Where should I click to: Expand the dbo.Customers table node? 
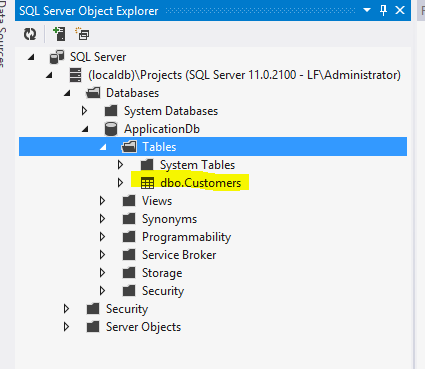[x=120, y=183]
